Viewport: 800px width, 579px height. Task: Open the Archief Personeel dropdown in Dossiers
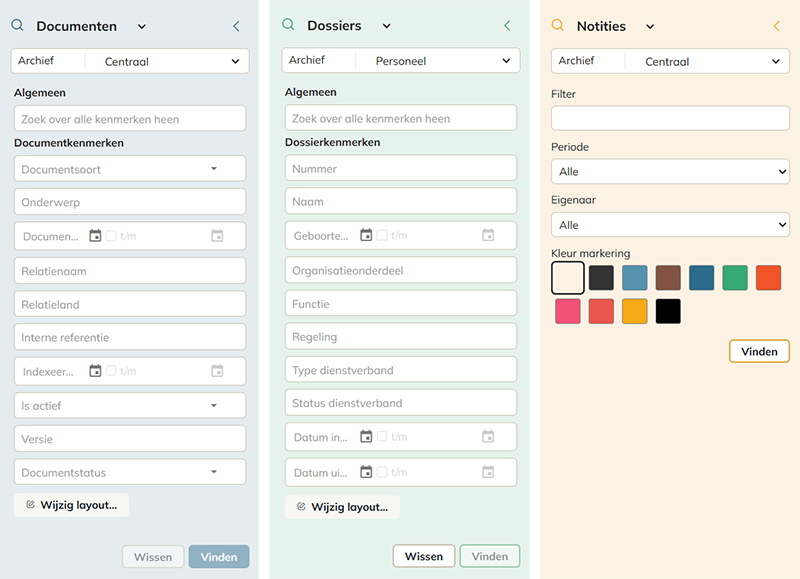(401, 61)
